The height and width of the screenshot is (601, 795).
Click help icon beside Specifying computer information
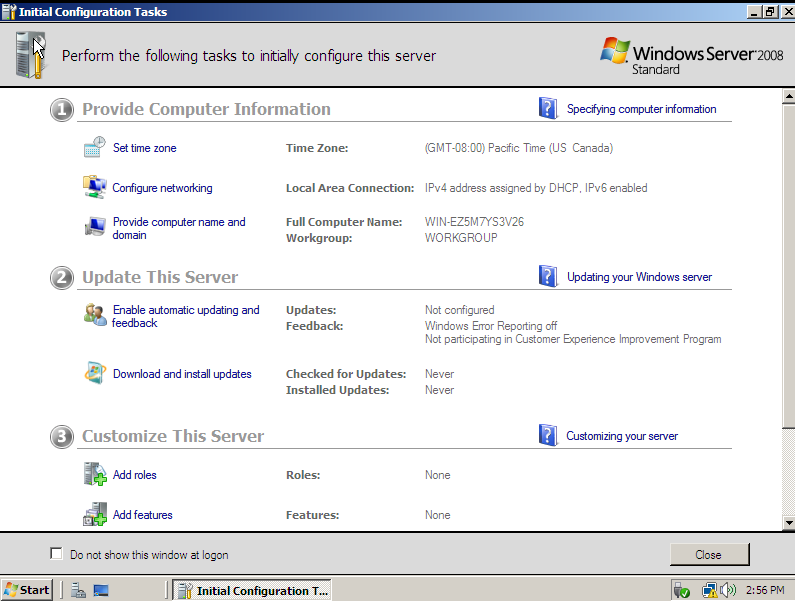pos(548,108)
